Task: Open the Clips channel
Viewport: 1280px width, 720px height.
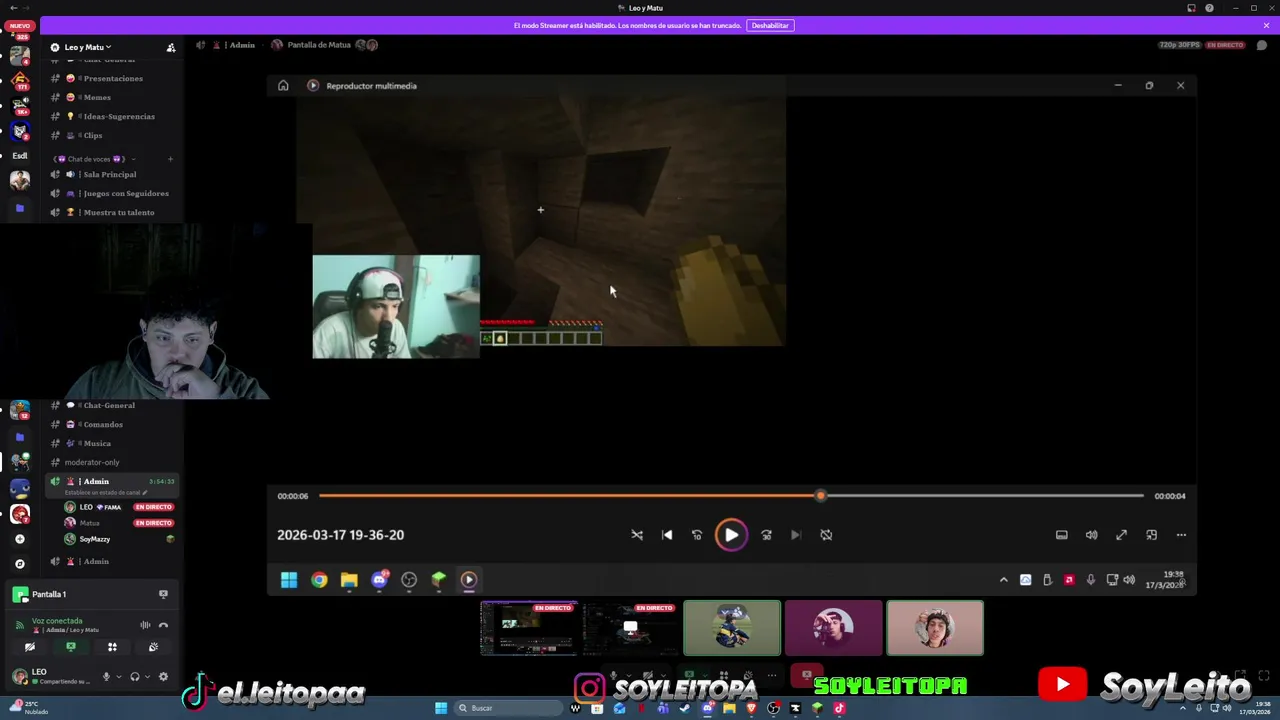Action: click(x=113, y=135)
